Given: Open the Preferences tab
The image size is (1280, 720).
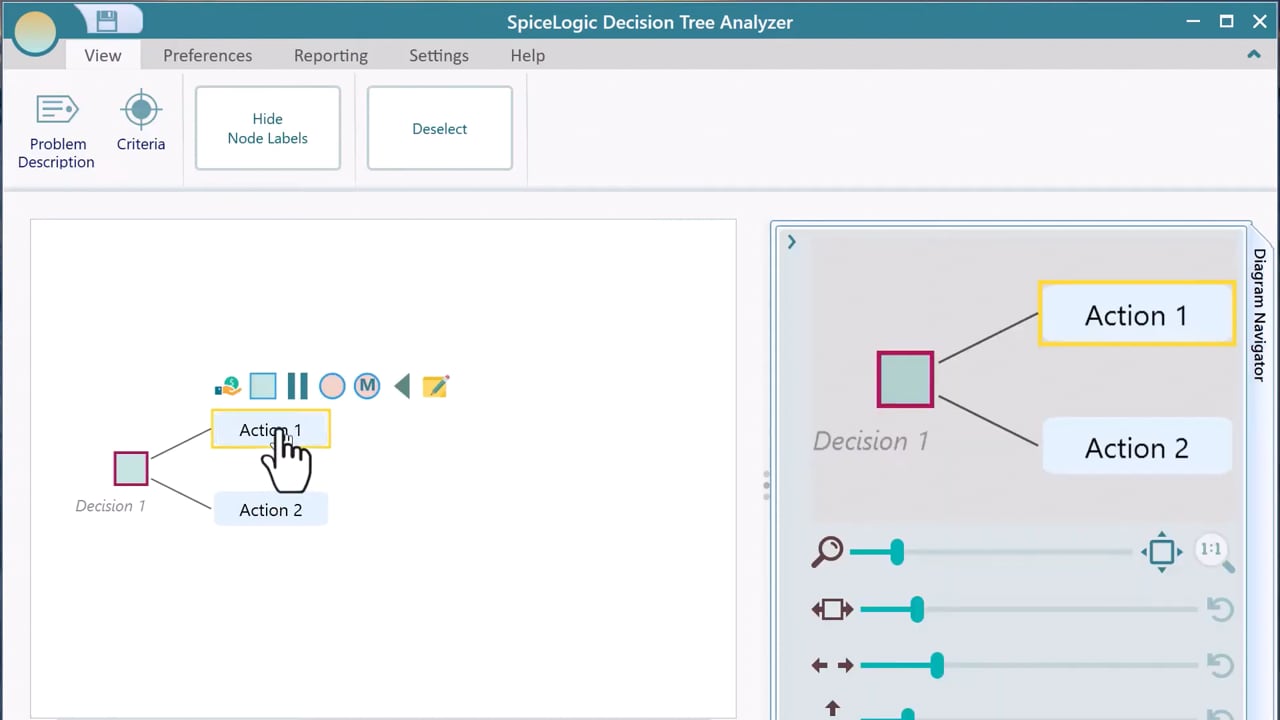Looking at the screenshot, I should pos(208,56).
